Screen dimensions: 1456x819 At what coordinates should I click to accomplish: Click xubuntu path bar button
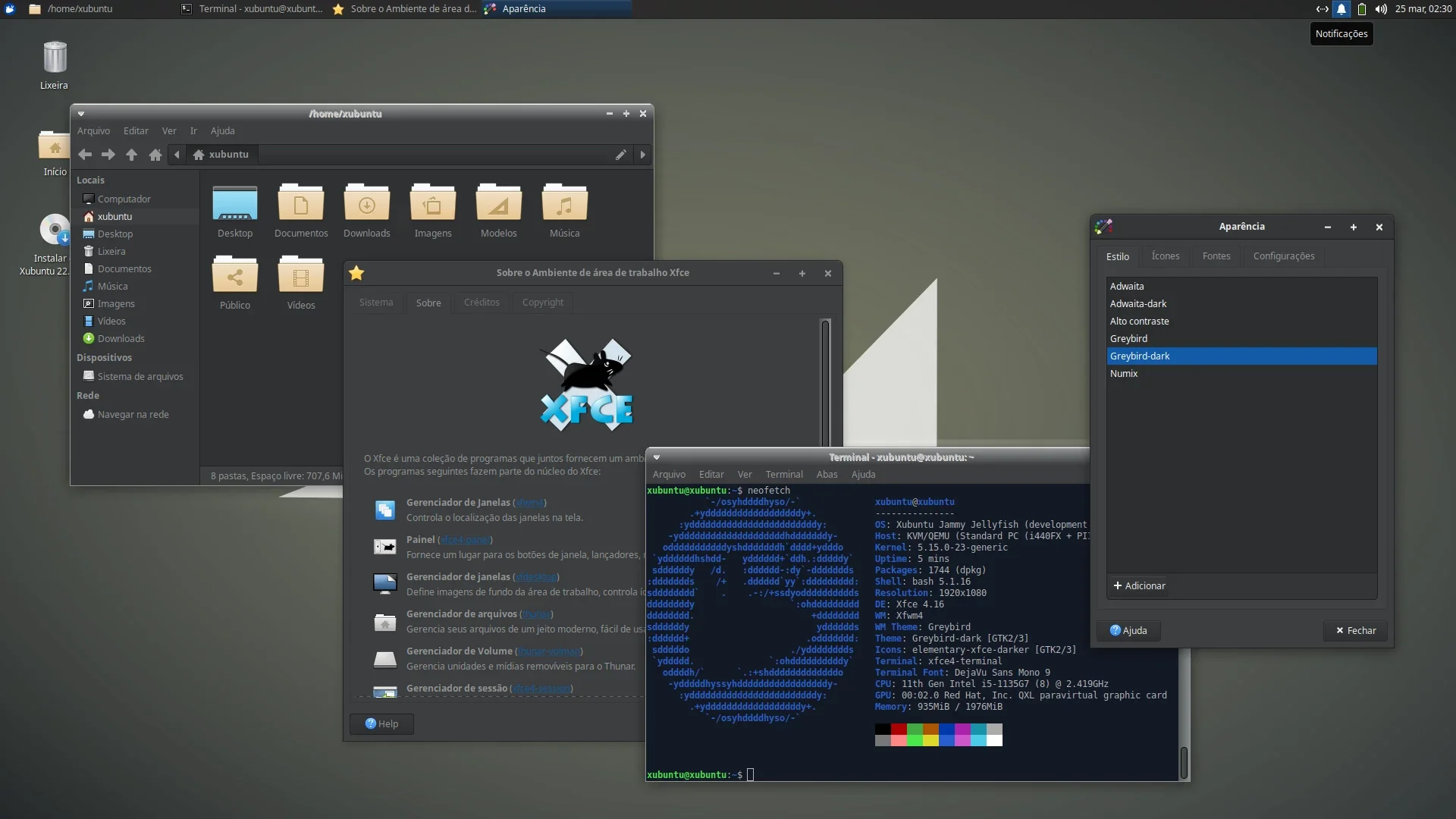(222, 155)
